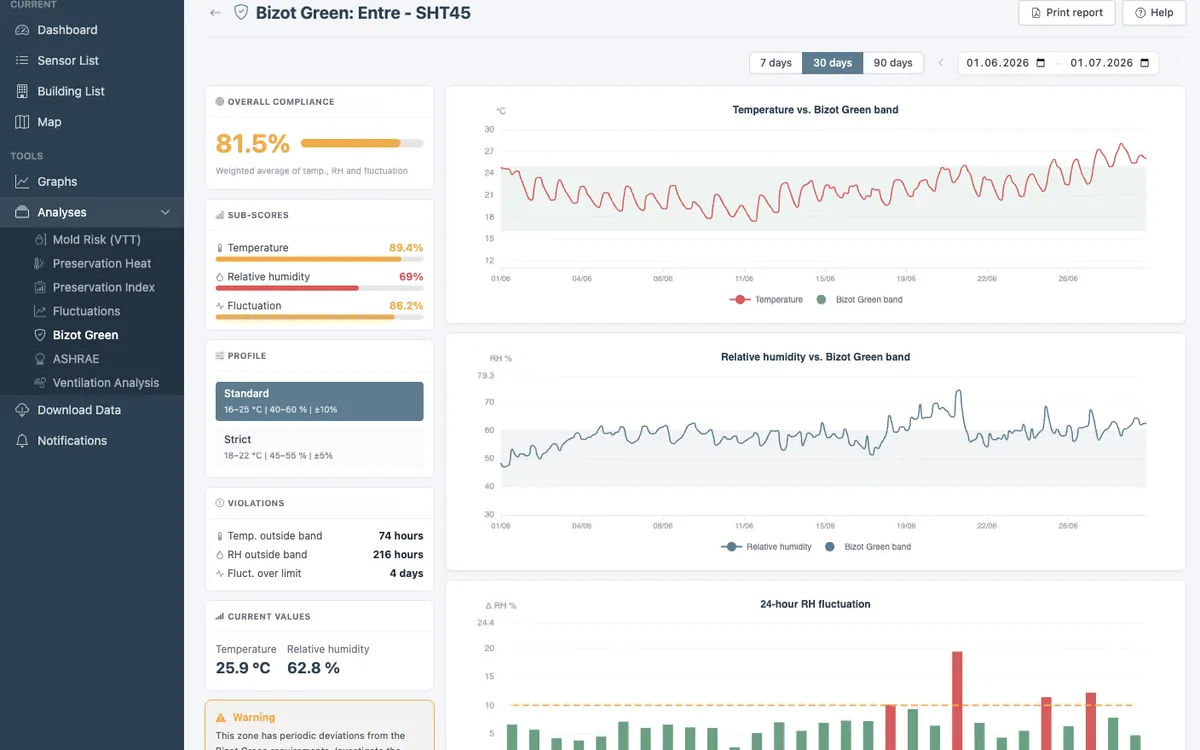Click the Dashboard gauge icon
Viewport: 1200px width, 750px height.
22,30
